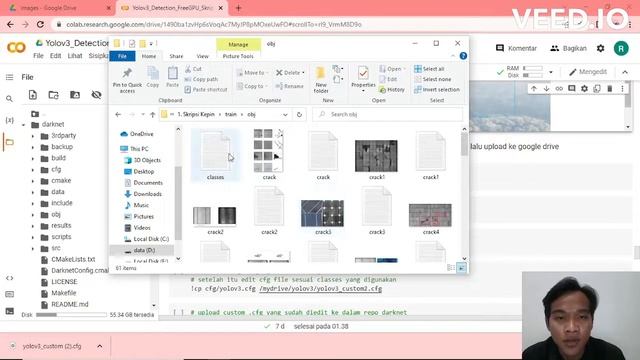Click Pin to Quick access icon
Viewport: 640px width, 360px height.
pyautogui.click(x=127, y=73)
